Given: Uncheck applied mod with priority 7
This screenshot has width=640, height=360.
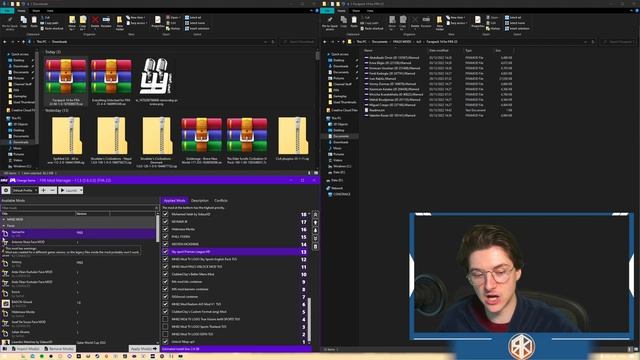Looking at the screenshot, I should [165, 296].
